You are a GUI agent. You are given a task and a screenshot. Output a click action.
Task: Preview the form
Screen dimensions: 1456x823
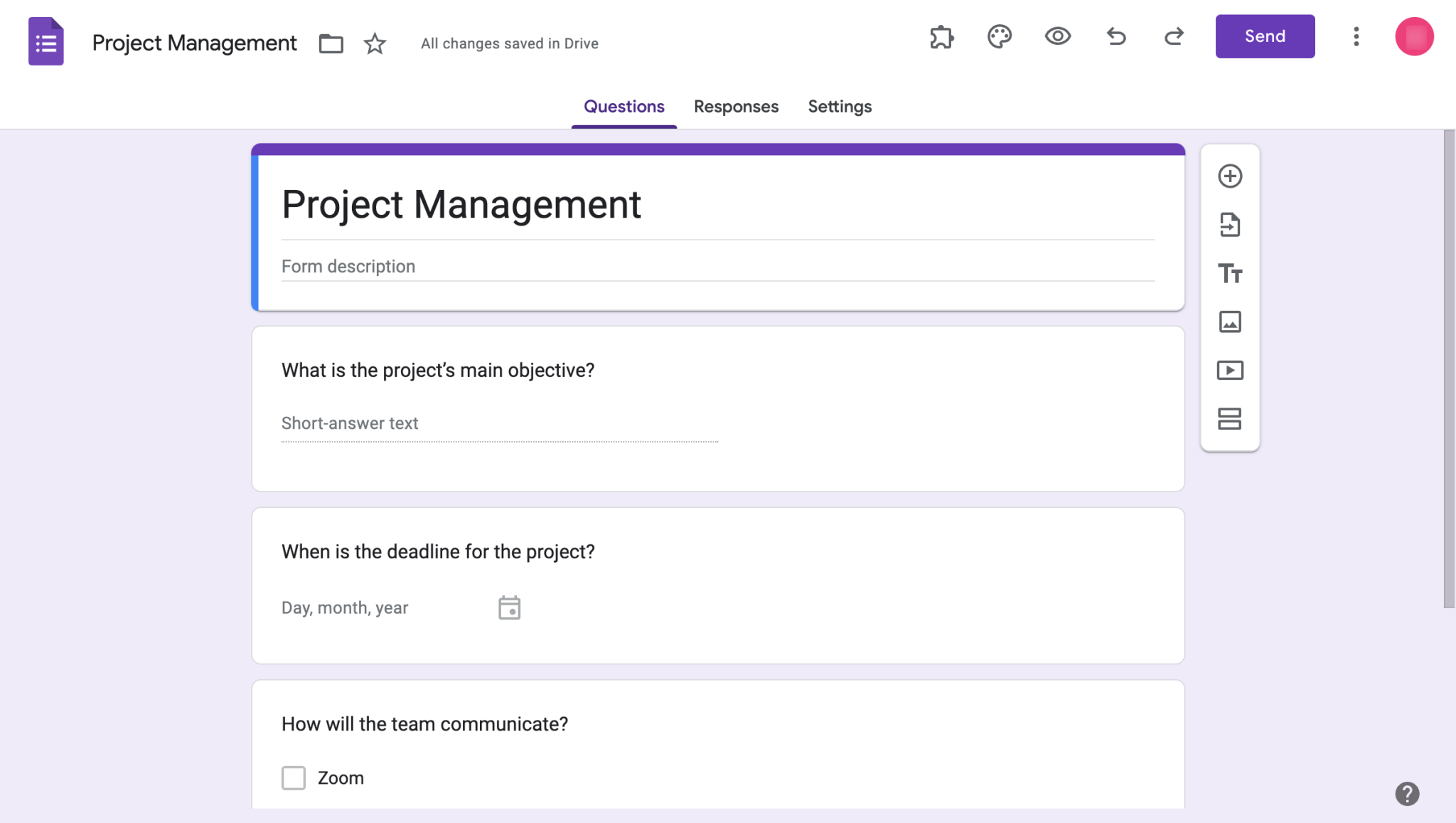click(x=1056, y=36)
